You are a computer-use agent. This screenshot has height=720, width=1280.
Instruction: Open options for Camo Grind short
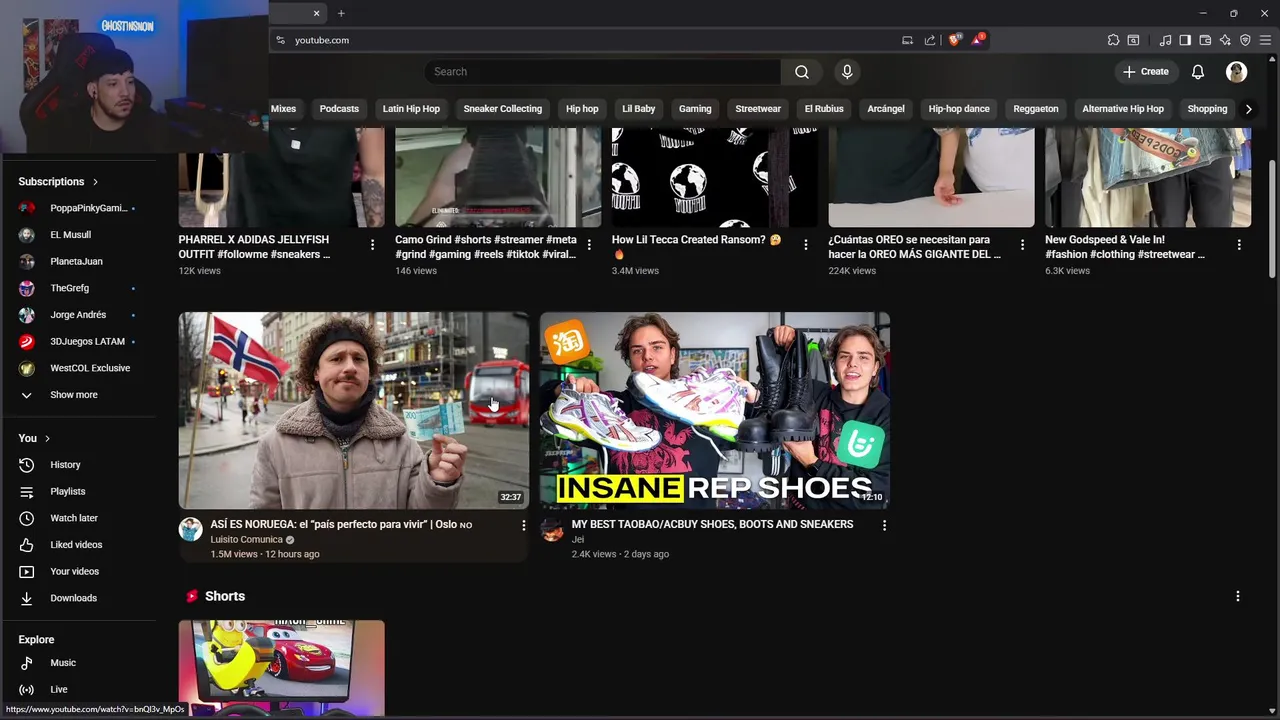(589, 245)
